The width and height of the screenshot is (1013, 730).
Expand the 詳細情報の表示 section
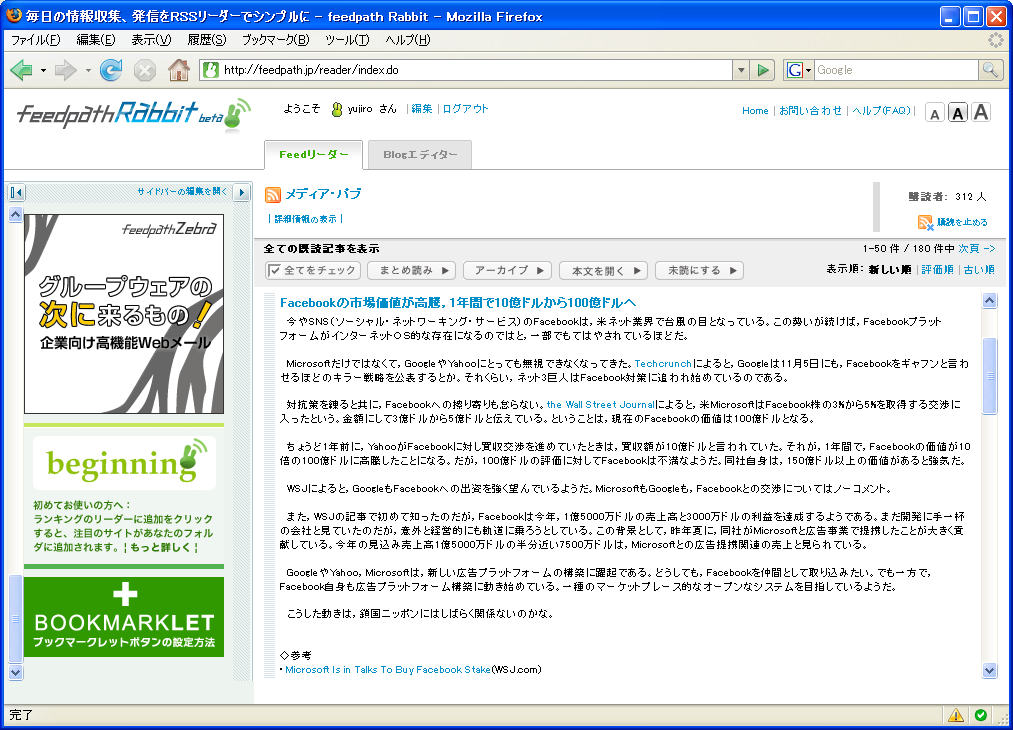click(305, 219)
